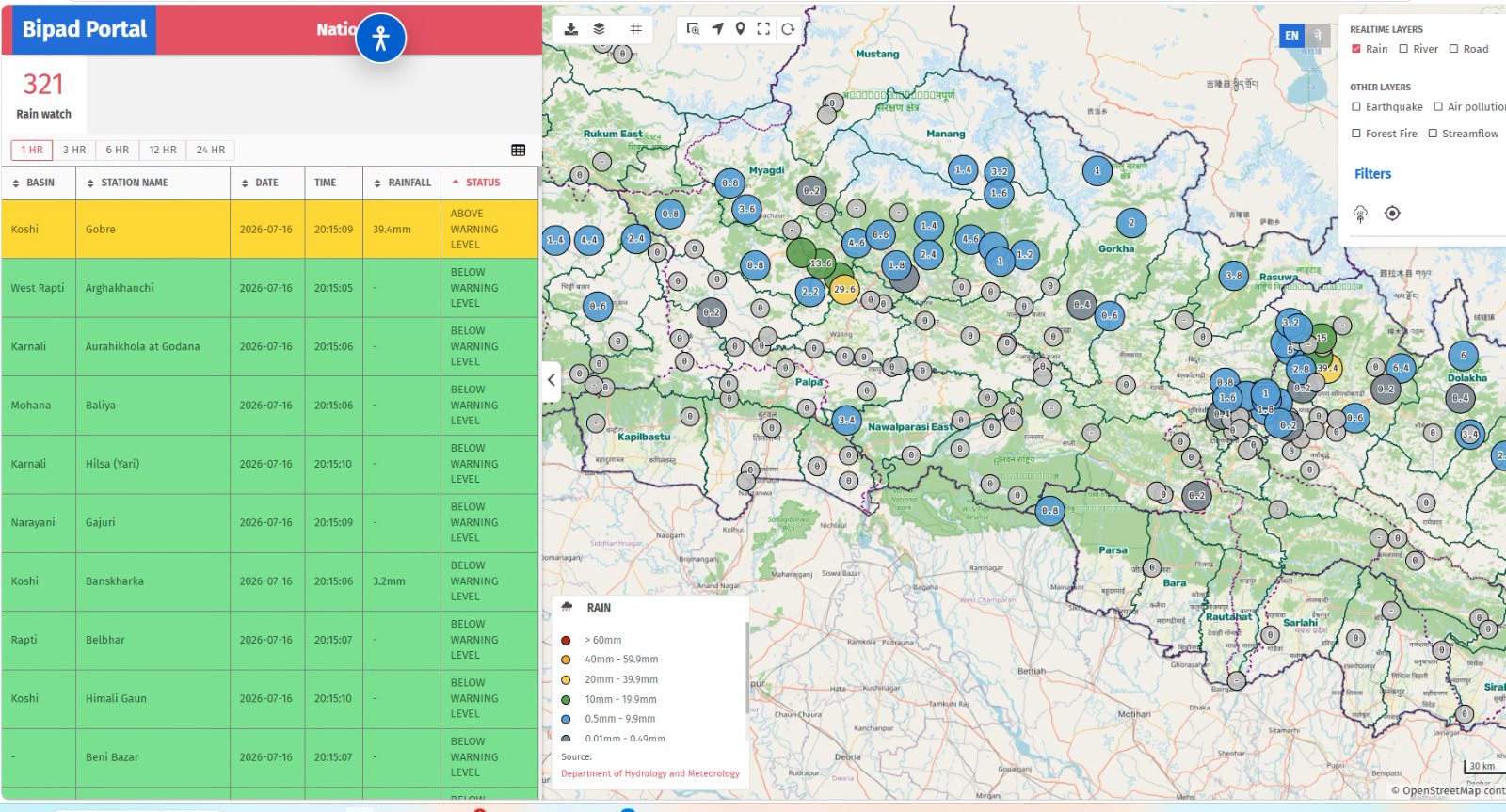
Task: Reset map orientation with the rotate icon
Action: pos(788,29)
